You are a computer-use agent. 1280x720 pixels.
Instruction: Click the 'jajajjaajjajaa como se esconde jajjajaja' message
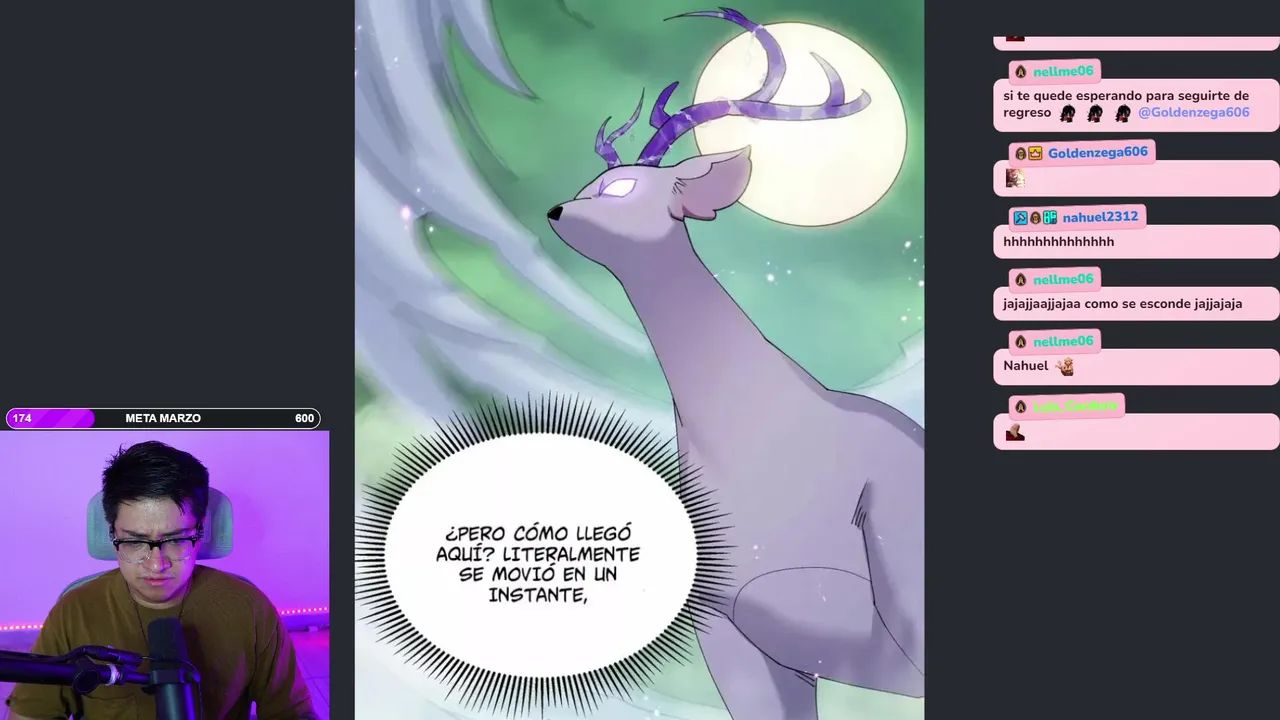[x=1123, y=304]
